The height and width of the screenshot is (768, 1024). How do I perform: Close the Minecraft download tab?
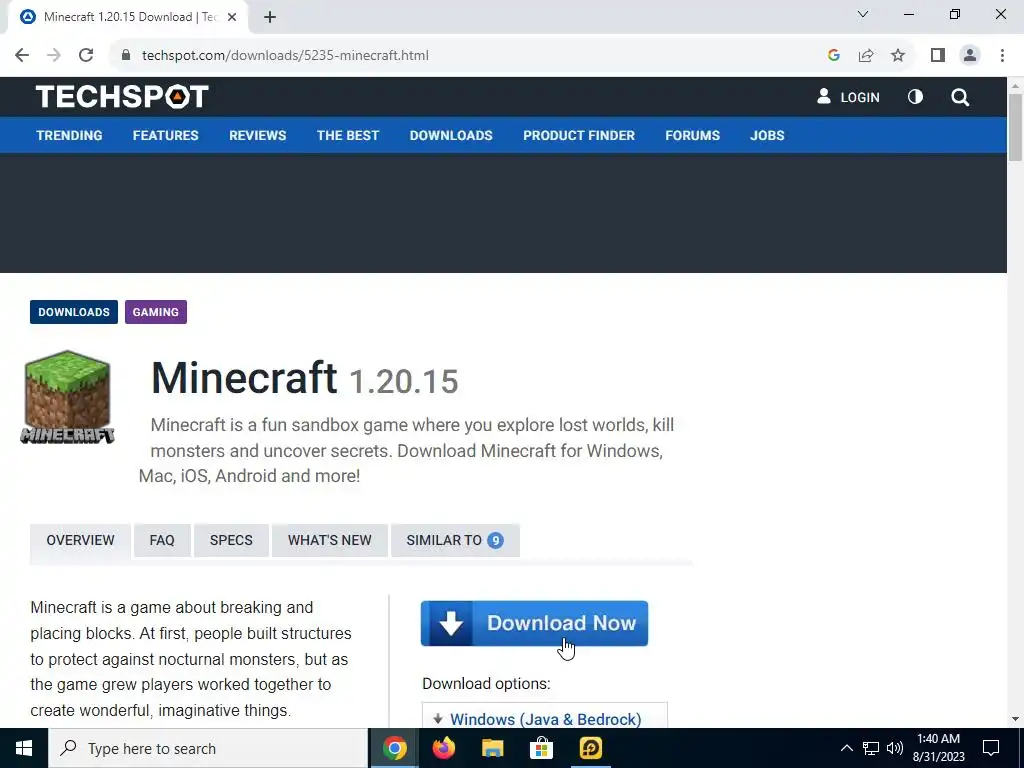click(232, 18)
